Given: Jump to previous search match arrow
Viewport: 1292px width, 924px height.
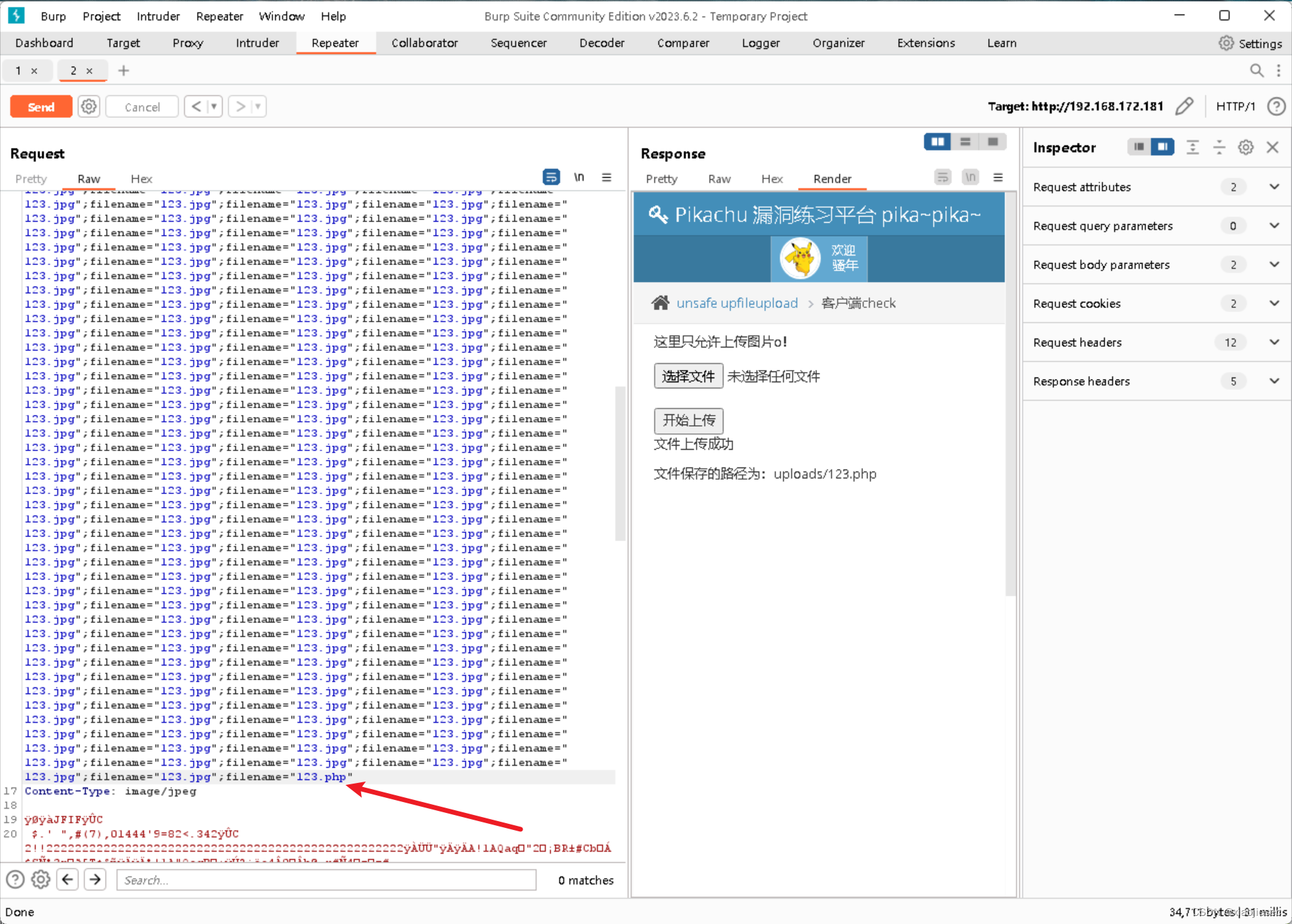Looking at the screenshot, I should click(x=67, y=880).
